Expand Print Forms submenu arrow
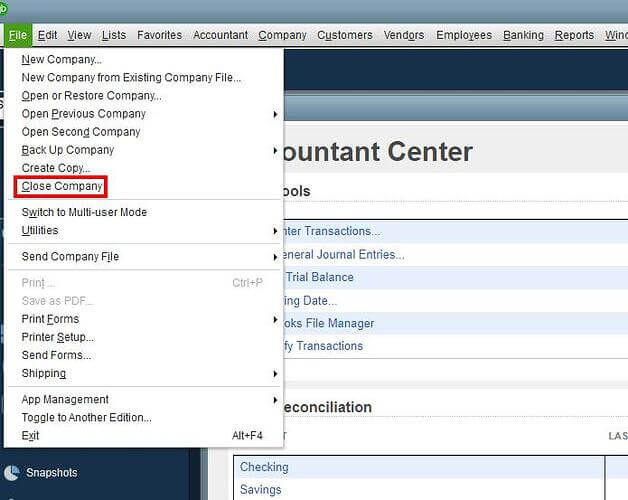The image size is (628, 500). (x=275, y=319)
